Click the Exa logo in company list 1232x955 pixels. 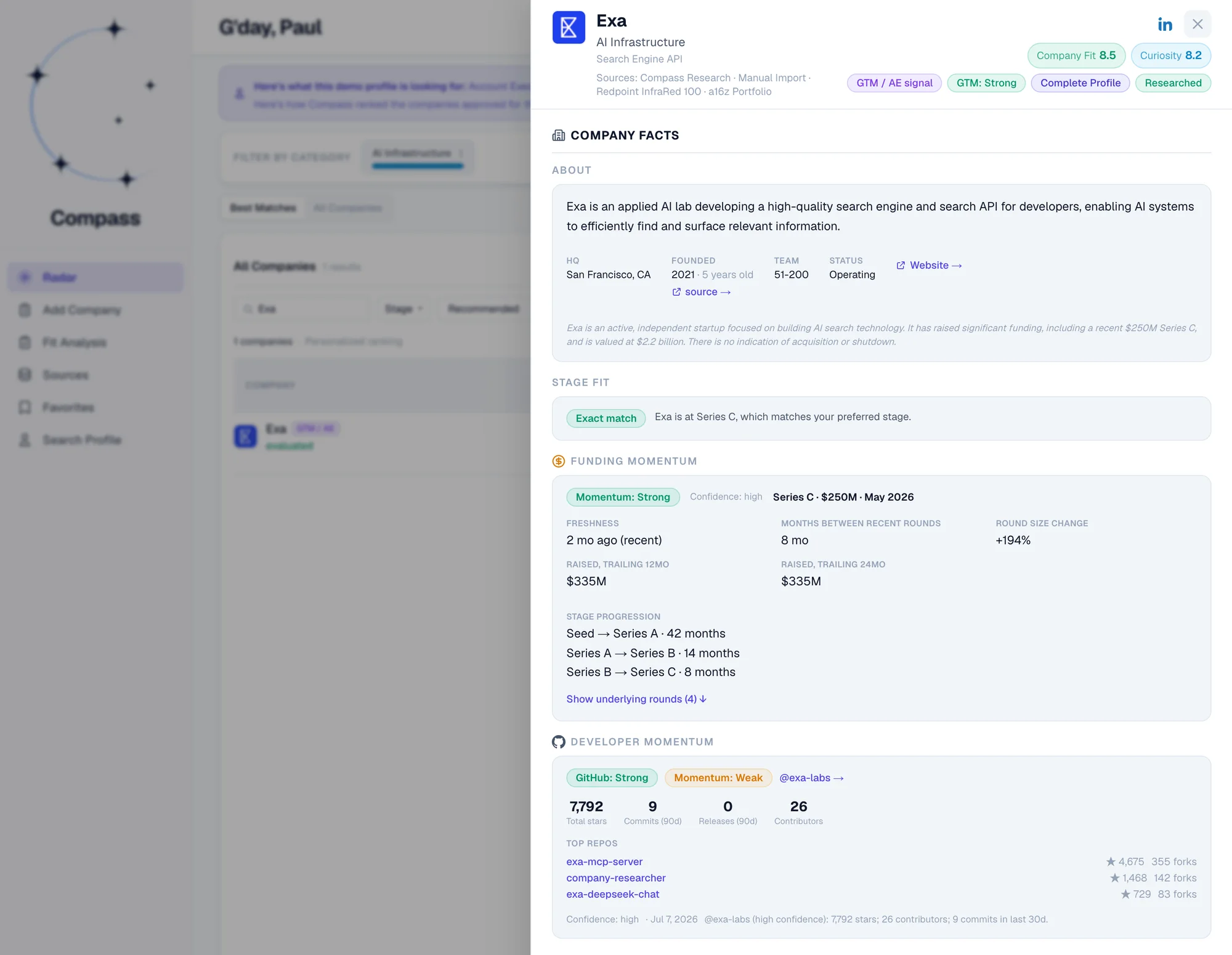click(x=245, y=436)
